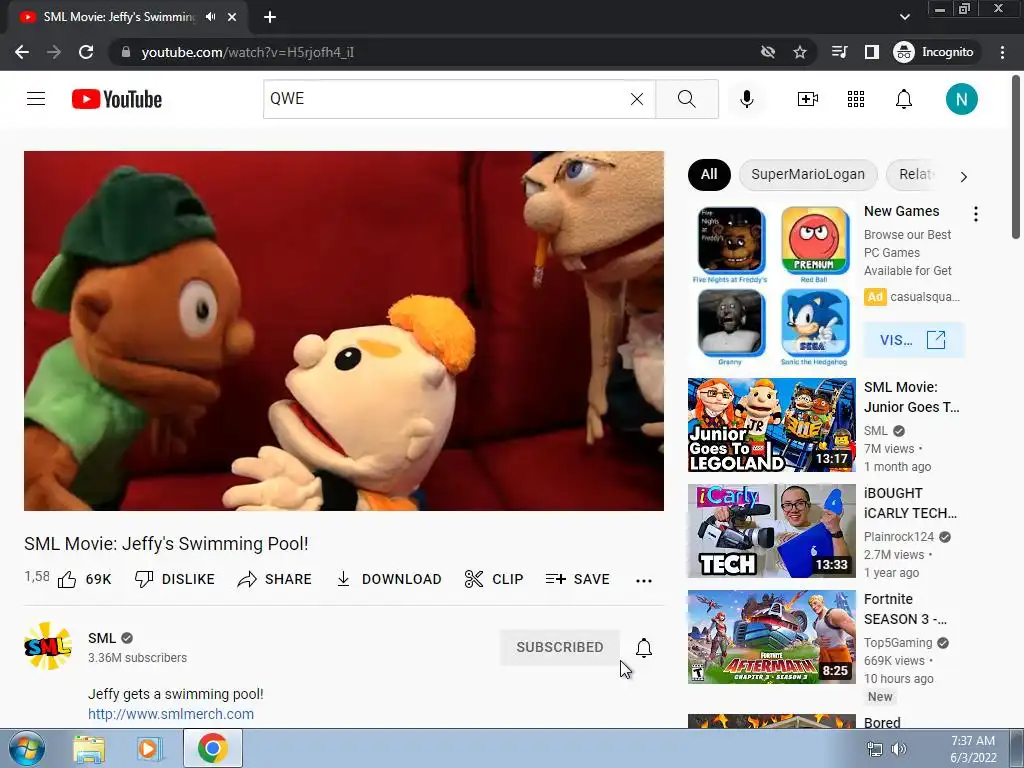Mute the tab via speaker icon
This screenshot has height=768, width=1024.
(210, 17)
